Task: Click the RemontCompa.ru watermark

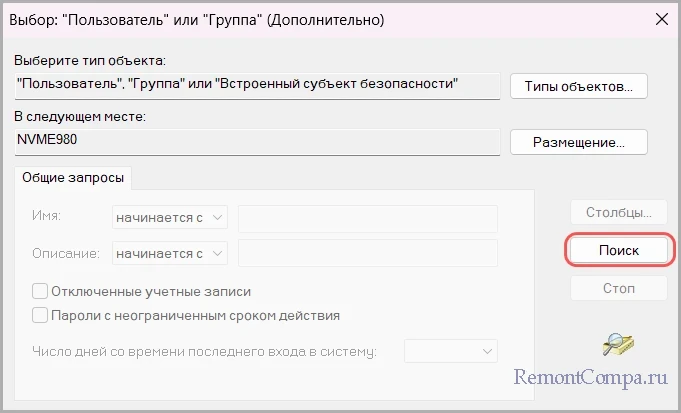Action: [x=591, y=378]
